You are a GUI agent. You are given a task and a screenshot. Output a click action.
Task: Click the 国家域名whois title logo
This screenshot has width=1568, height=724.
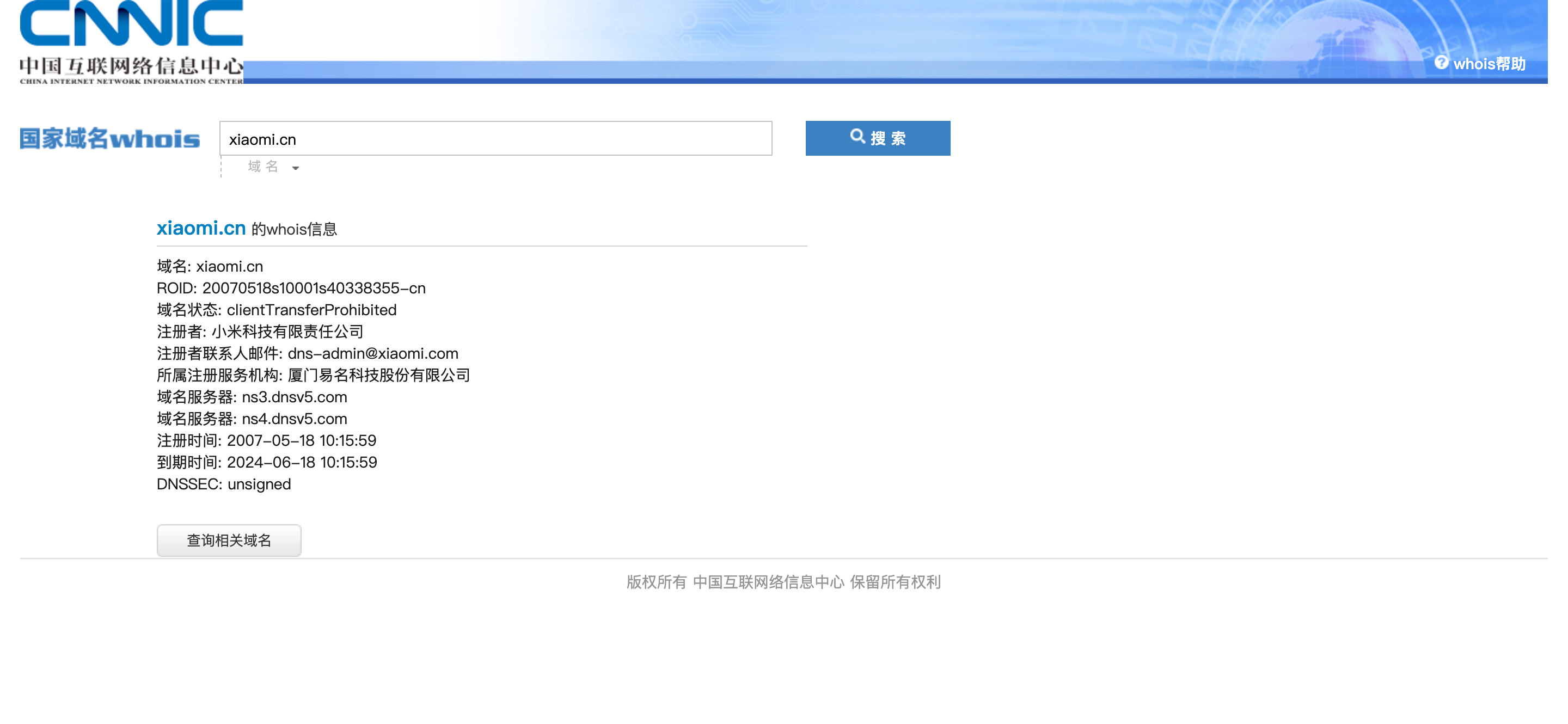click(110, 139)
